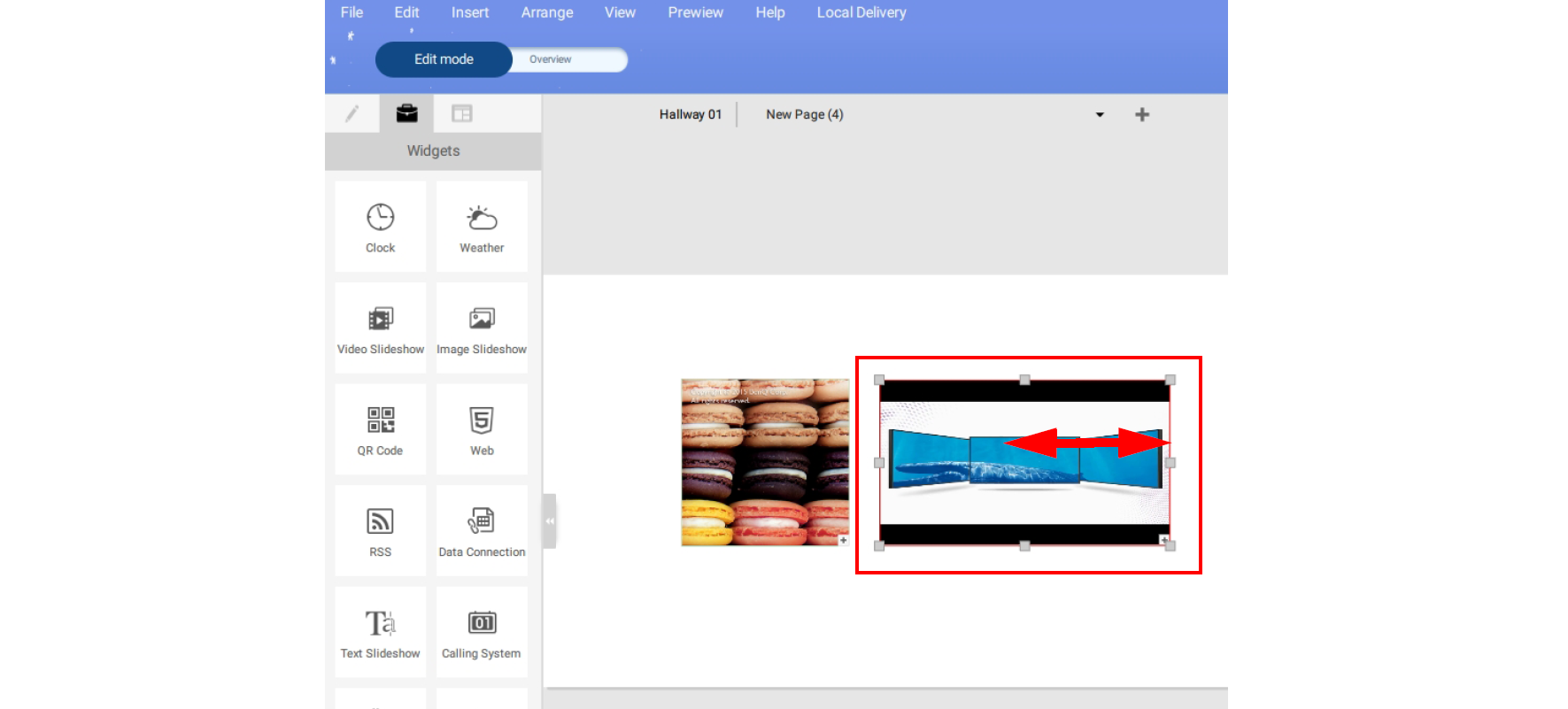
Task: Collapse the widgets side panel
Action: coord(550,521)
